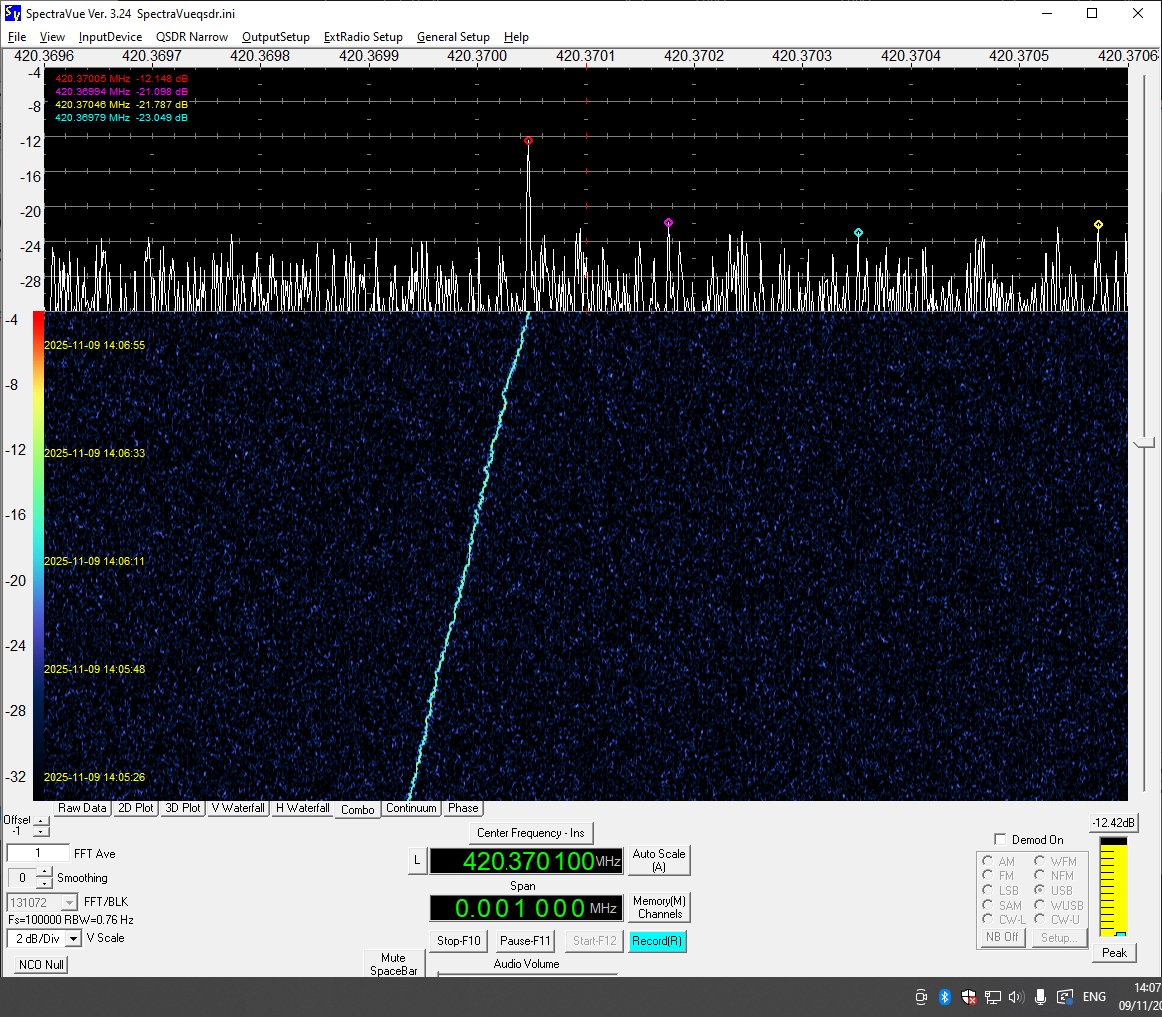Viewport: 1162px width, 1017px height.
Task: Click the taskbar speaker volume icon
Action: pyautogui.click(x=1015, y=997)
